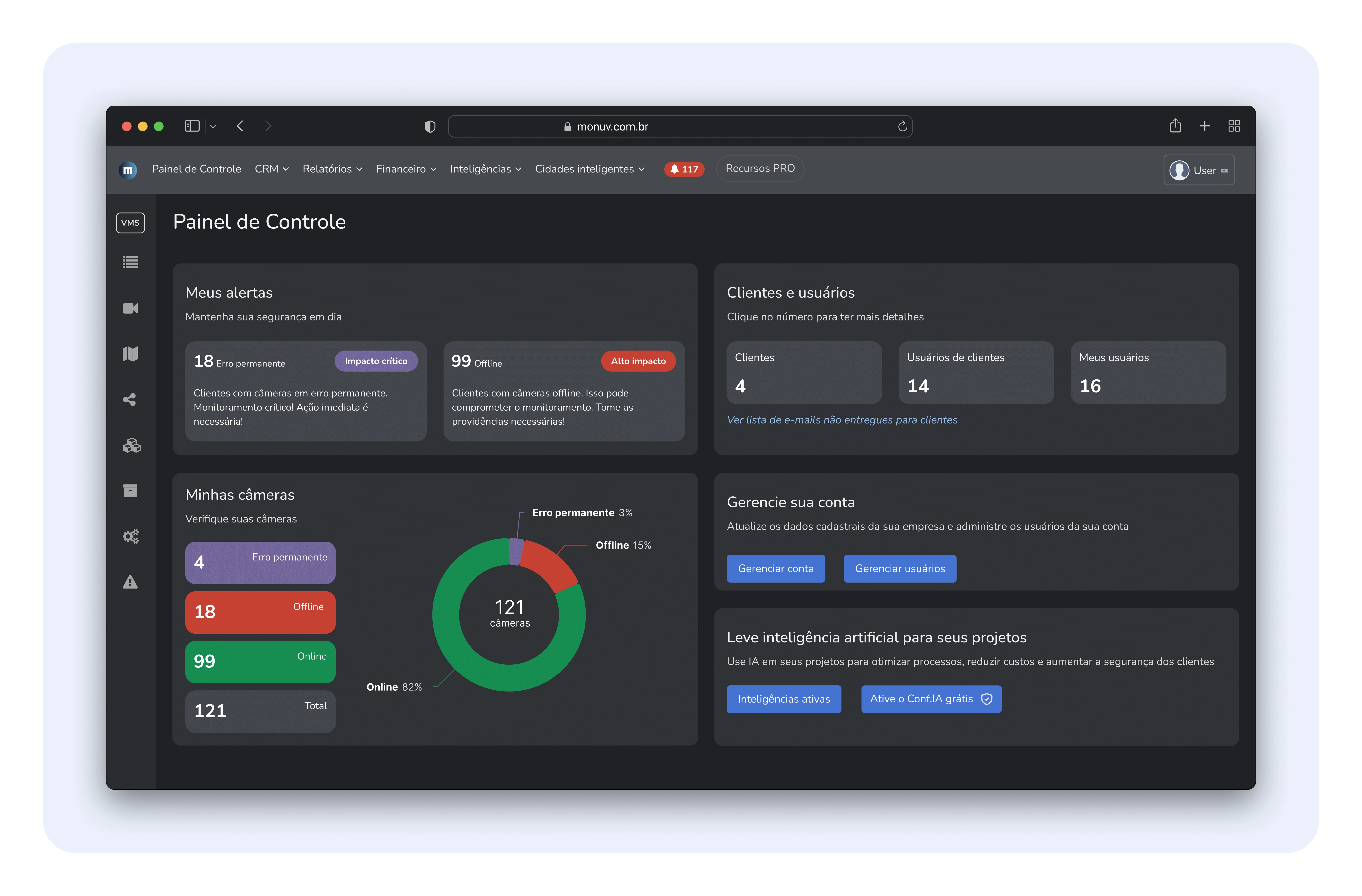Click the Gerenciar usuários button

[900, 568]
